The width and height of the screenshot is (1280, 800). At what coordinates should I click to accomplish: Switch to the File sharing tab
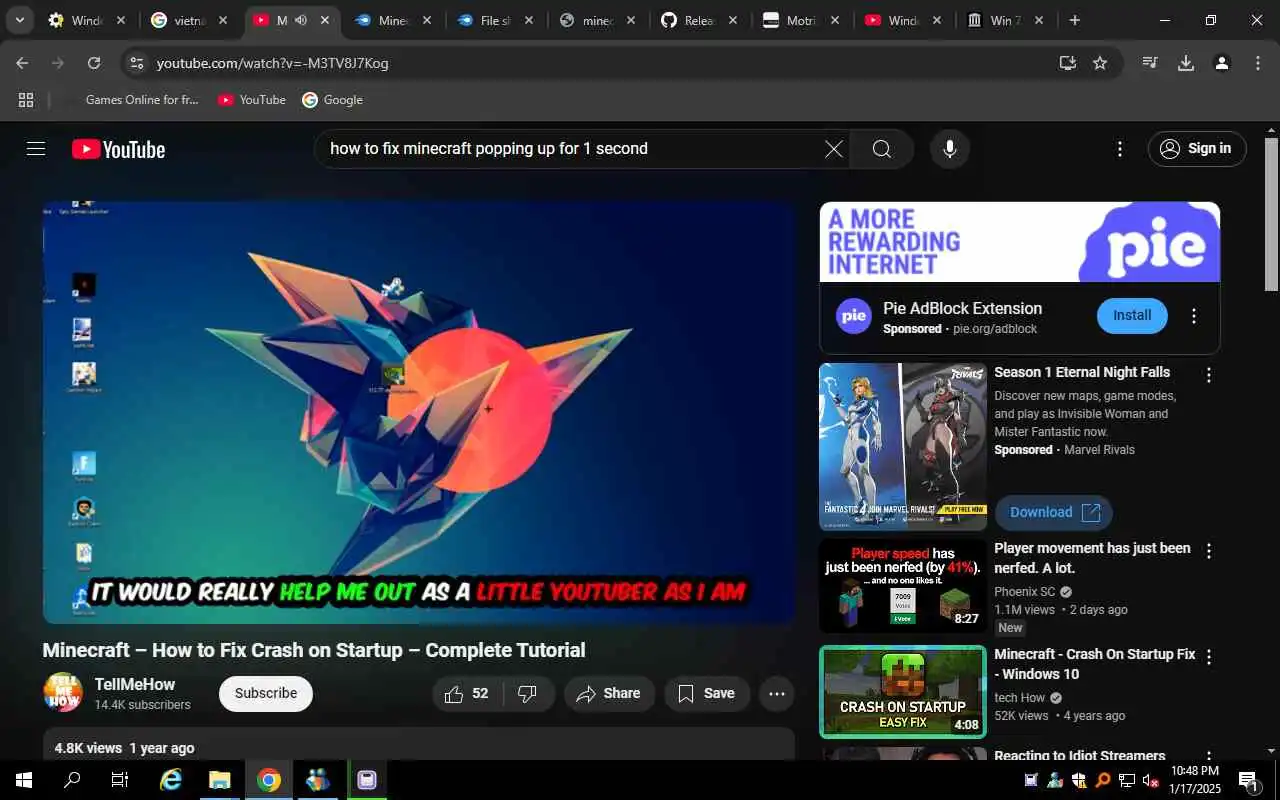pos(494,20)
